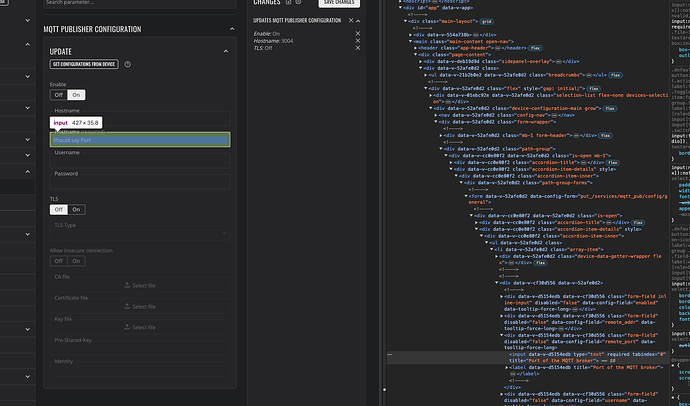The width and height of the screenshot is (690, 406).
Task: Click the Pre-Shared-Key input field
Action: click(140, 348)
